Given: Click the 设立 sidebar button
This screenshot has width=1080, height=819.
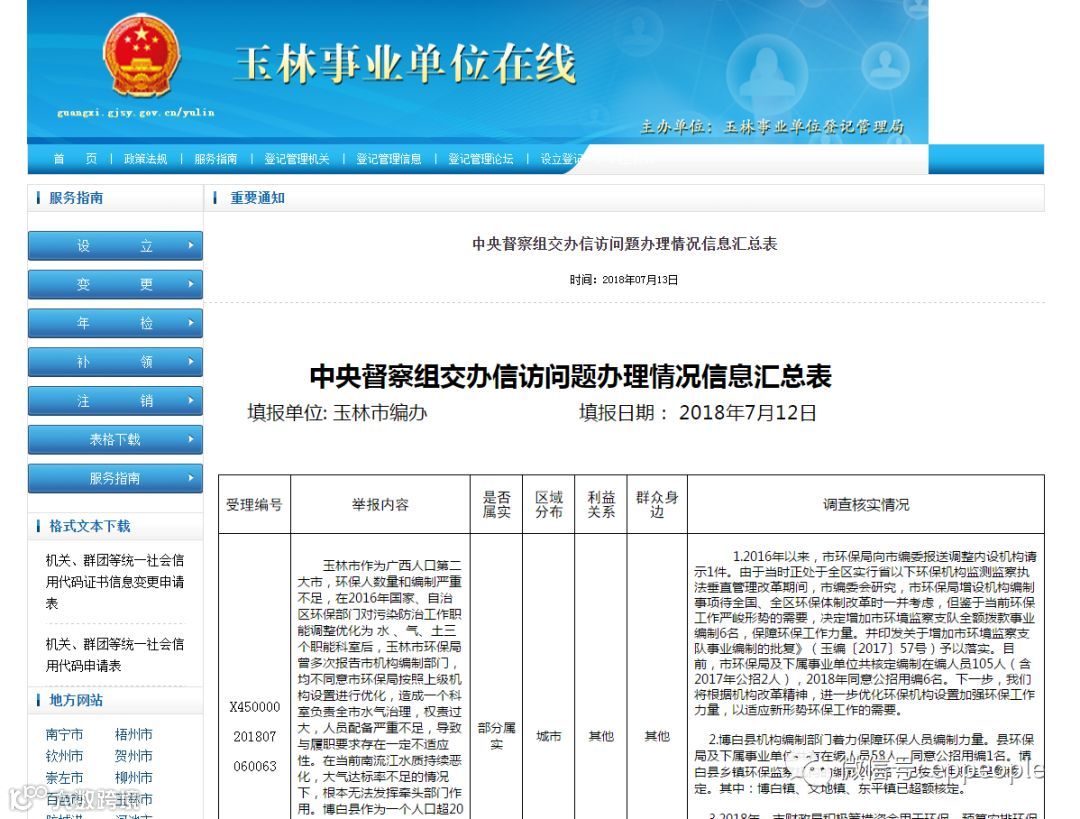Looking at the screenshot, I should click(x=115, y=246).
